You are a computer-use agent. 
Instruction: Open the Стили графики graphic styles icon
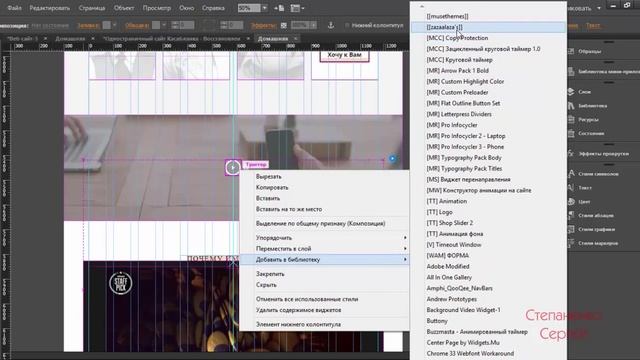571,229
